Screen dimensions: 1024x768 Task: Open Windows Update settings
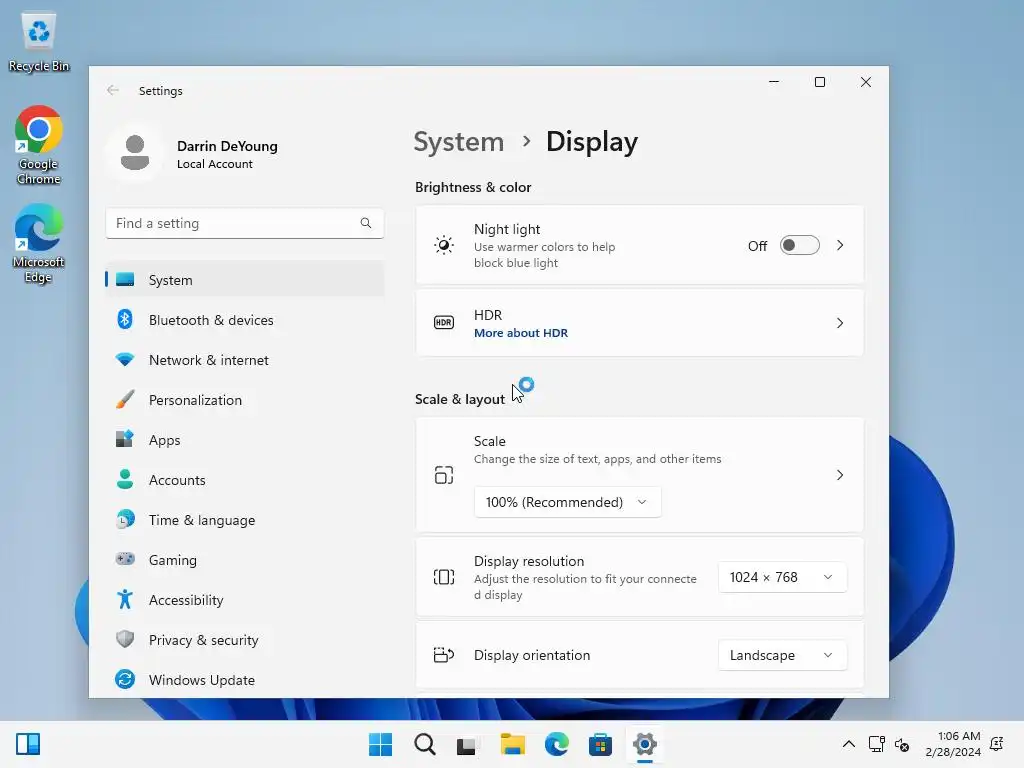[245, 680]
